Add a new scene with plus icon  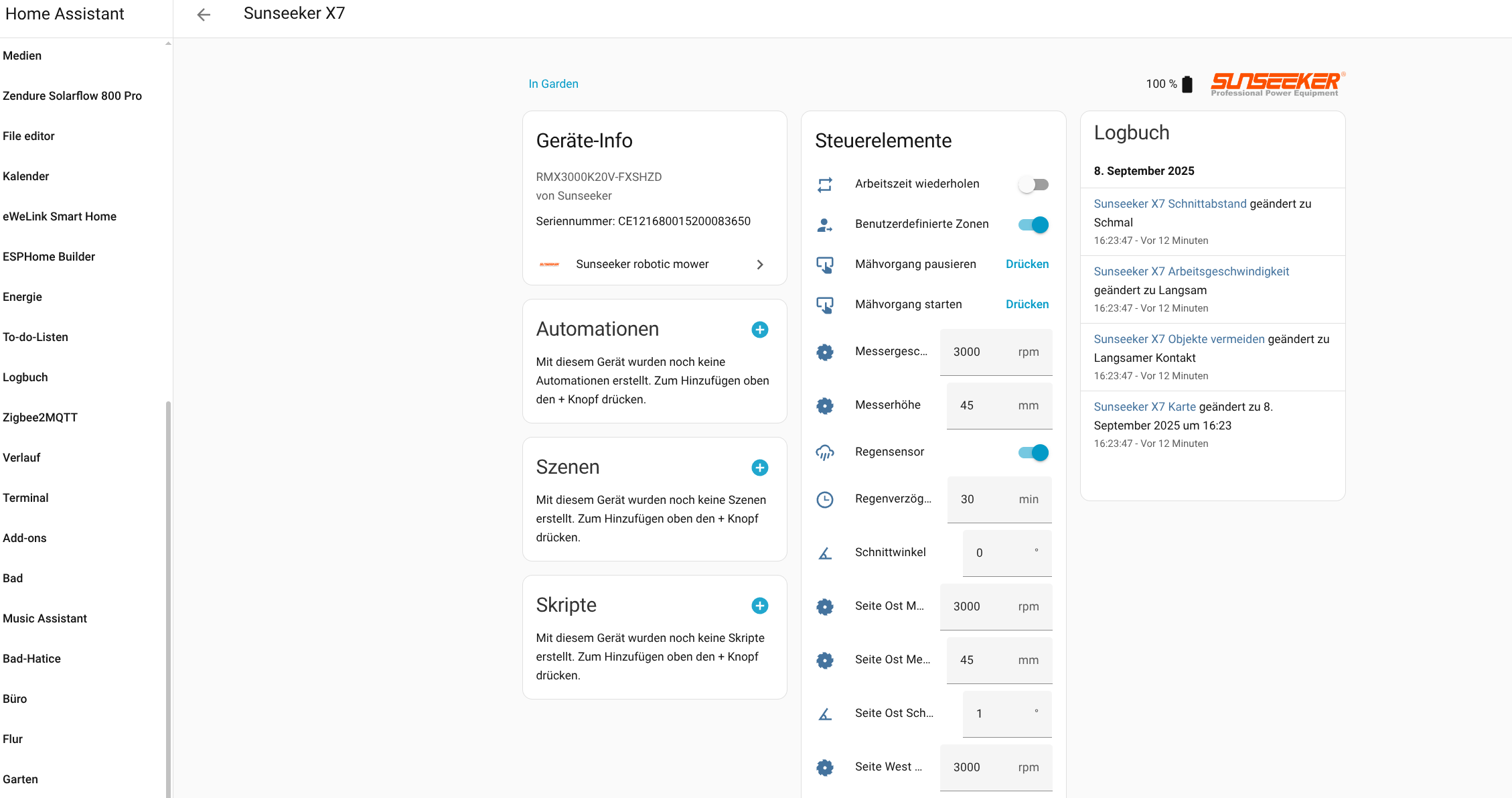pos(759,468)
